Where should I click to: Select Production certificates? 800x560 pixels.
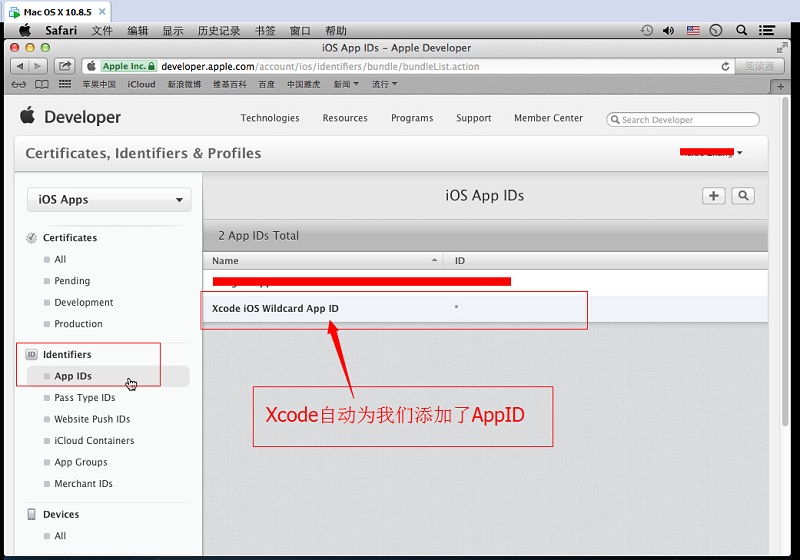78,324
